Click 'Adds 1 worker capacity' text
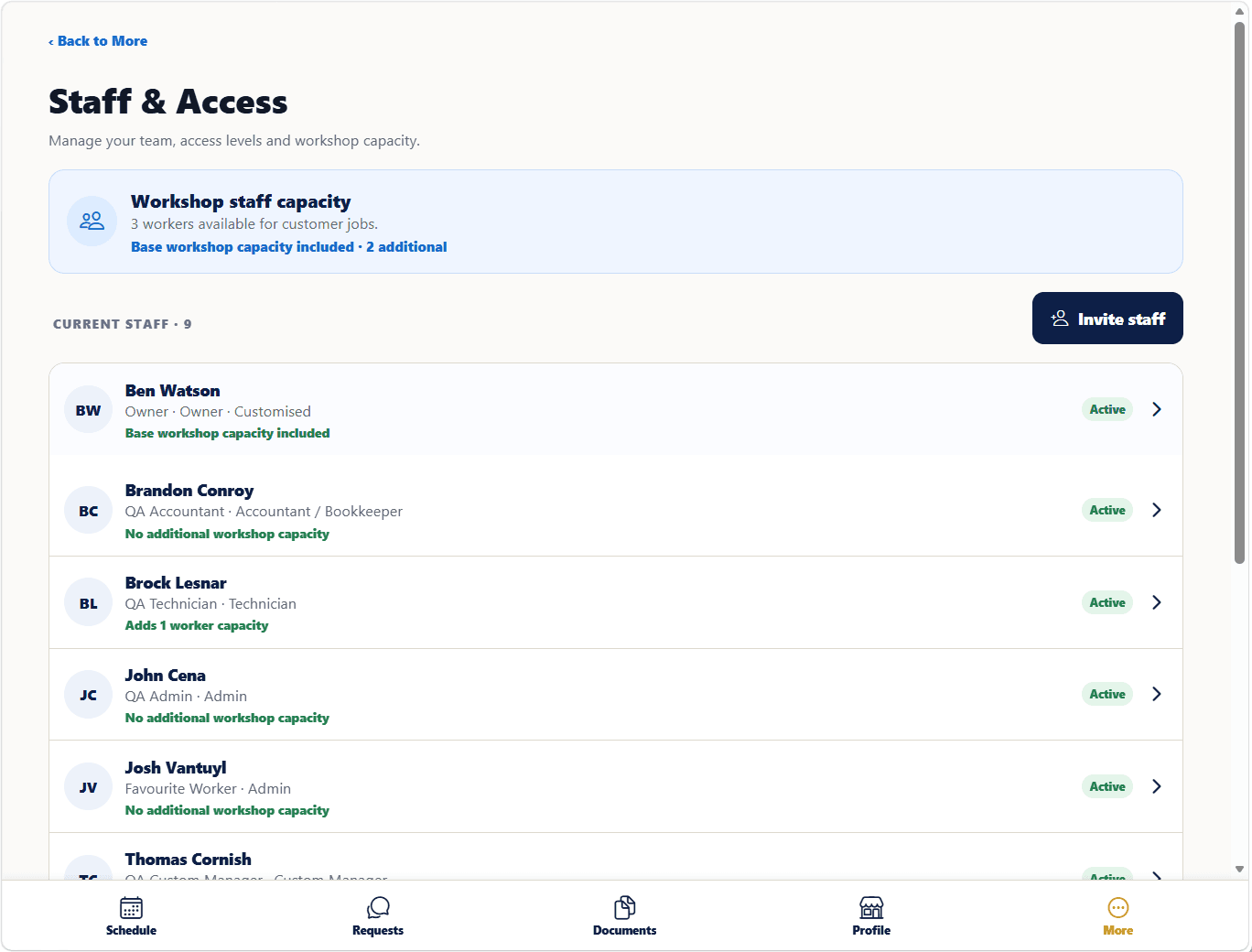This screenshot has height=952, width=1252. (x=197, y=626)
